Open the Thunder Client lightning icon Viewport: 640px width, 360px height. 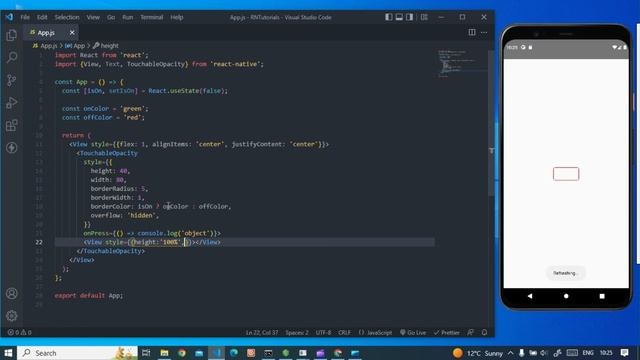click(11, 147)
